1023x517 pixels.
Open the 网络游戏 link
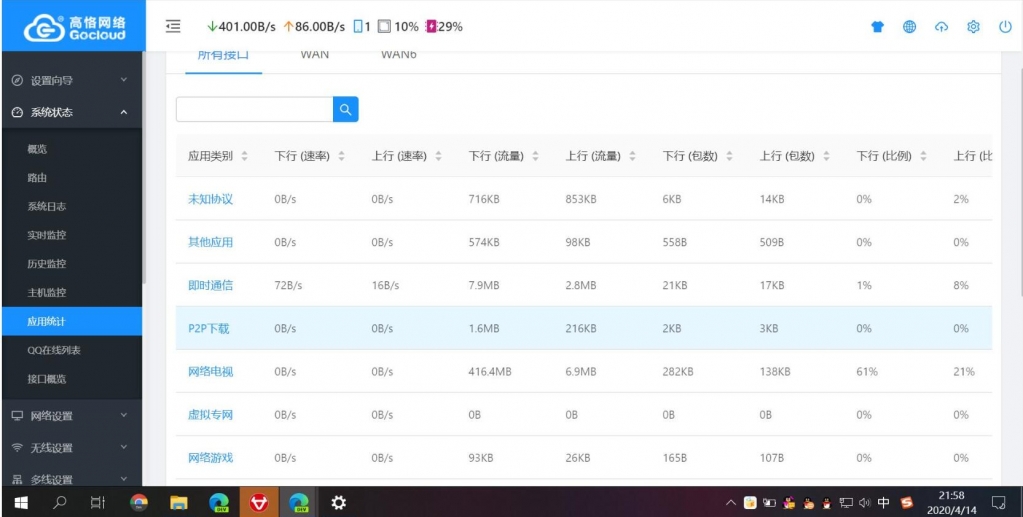click(210, 458)
